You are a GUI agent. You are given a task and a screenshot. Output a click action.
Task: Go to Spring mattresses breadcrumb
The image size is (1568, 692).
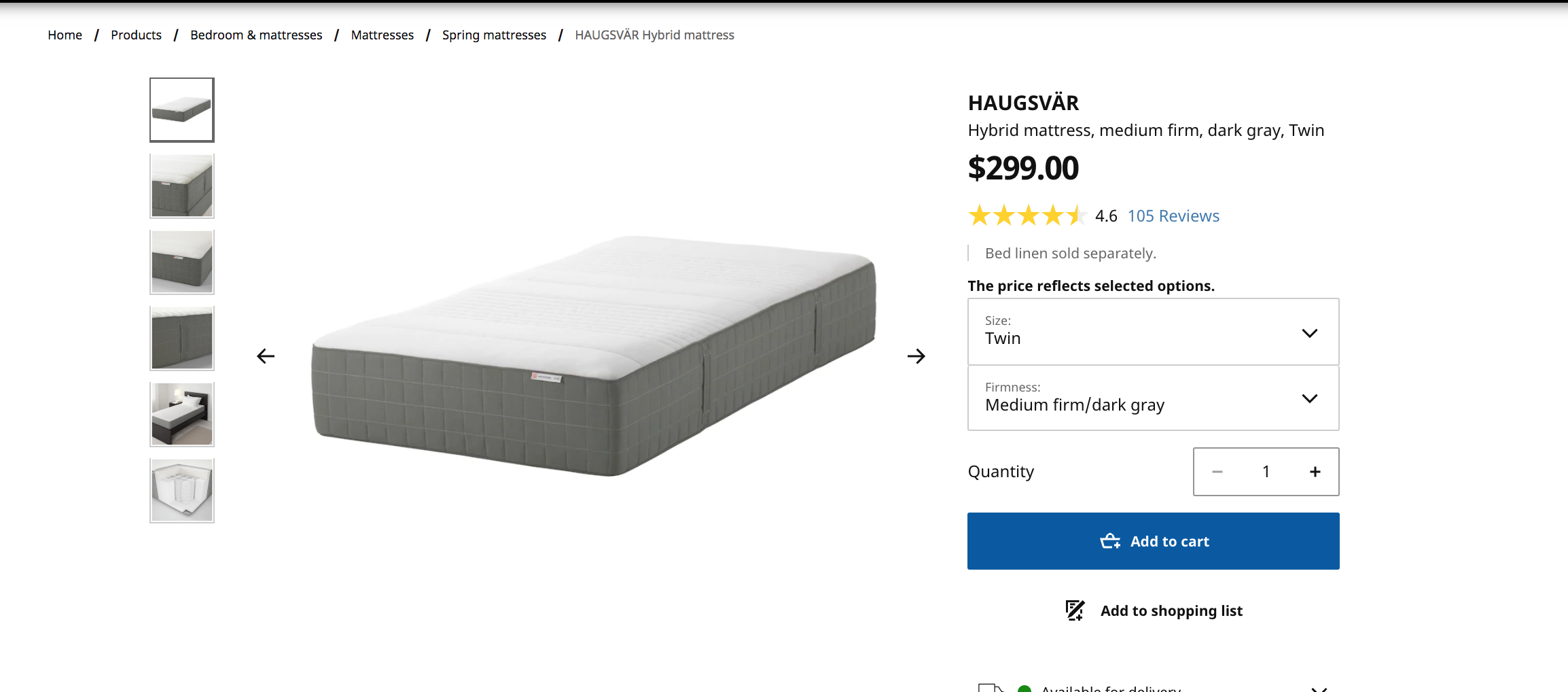pyautogui.click(x=494, y=35)
